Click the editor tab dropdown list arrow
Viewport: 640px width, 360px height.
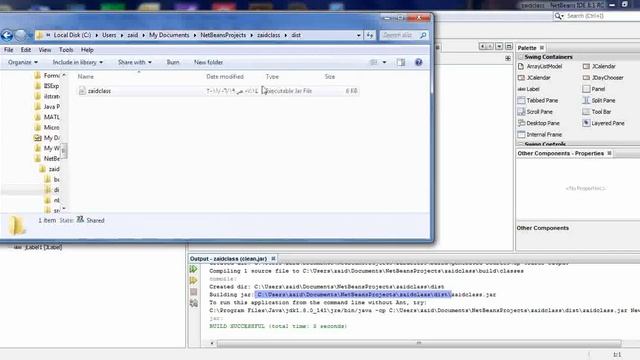coord(499,47)
